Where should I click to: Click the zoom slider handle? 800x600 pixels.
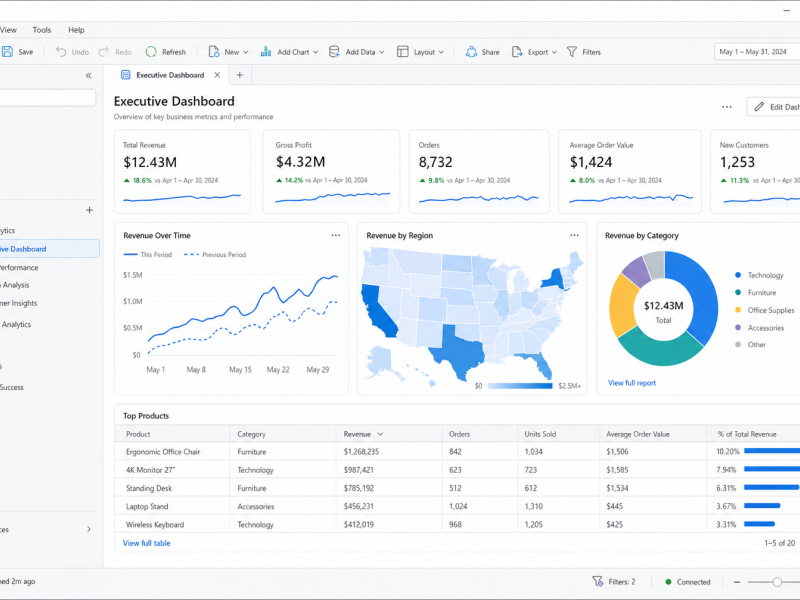pos(777,582)
